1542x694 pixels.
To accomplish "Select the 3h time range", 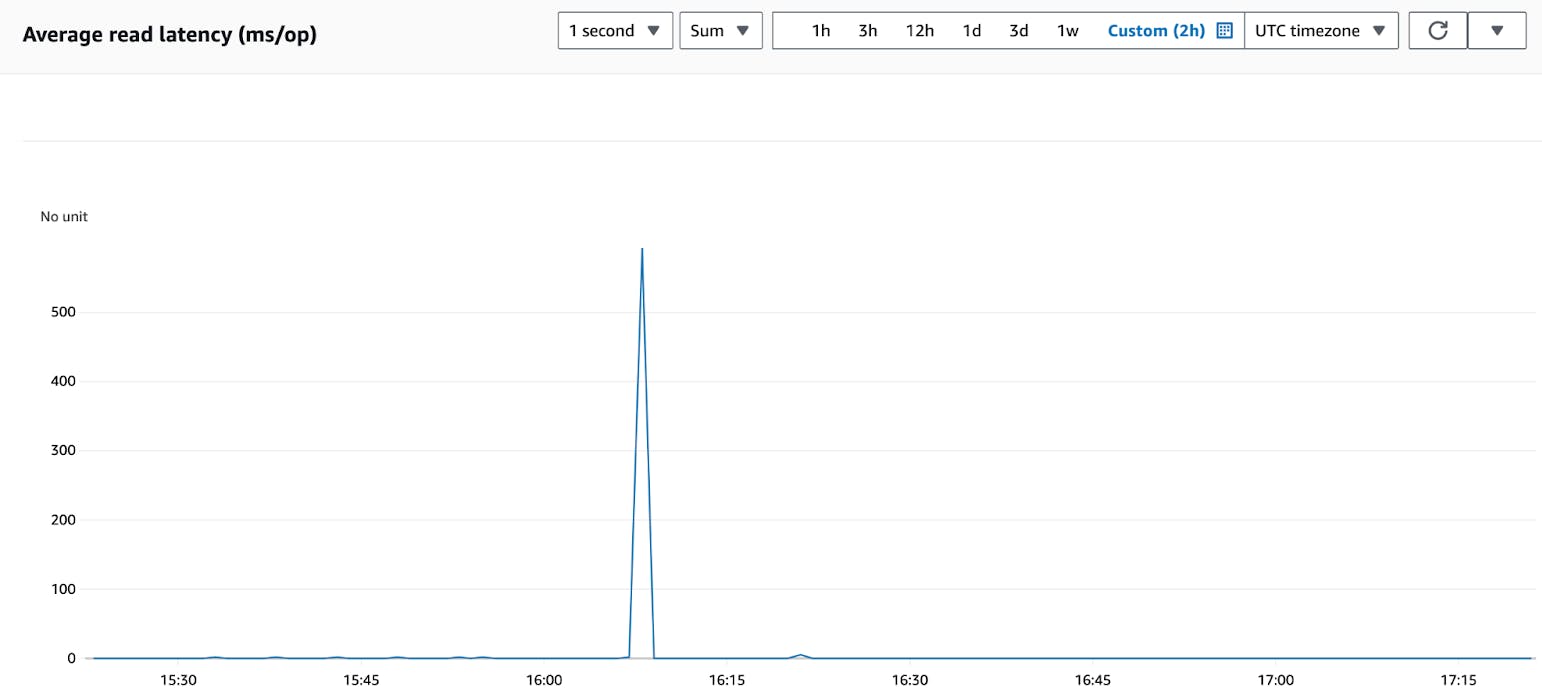I will tap(868, 30).
